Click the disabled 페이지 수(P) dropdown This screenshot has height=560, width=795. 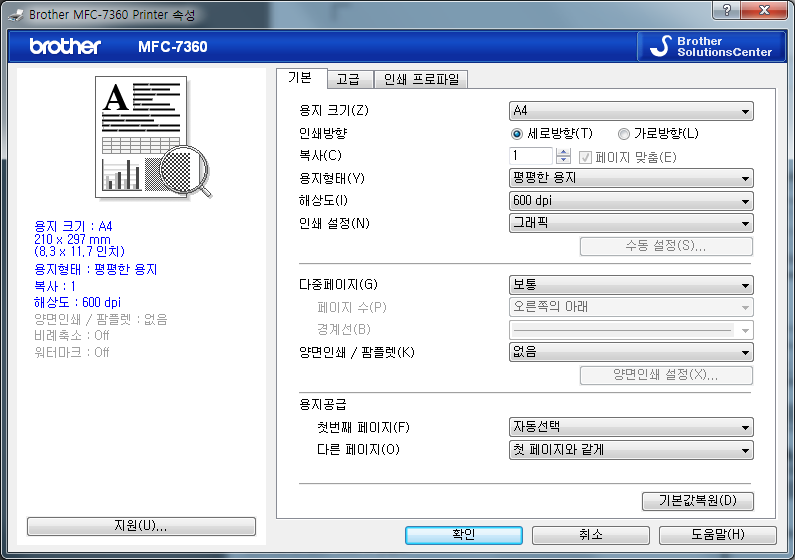631,307
